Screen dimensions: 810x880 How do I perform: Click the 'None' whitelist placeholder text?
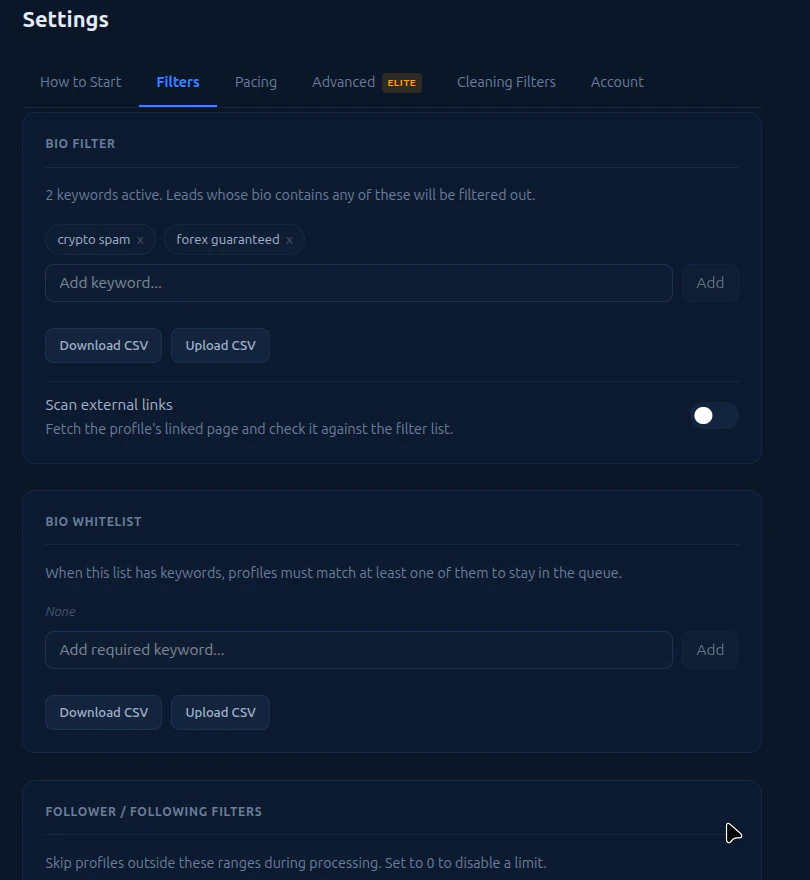tap(60, 611)
